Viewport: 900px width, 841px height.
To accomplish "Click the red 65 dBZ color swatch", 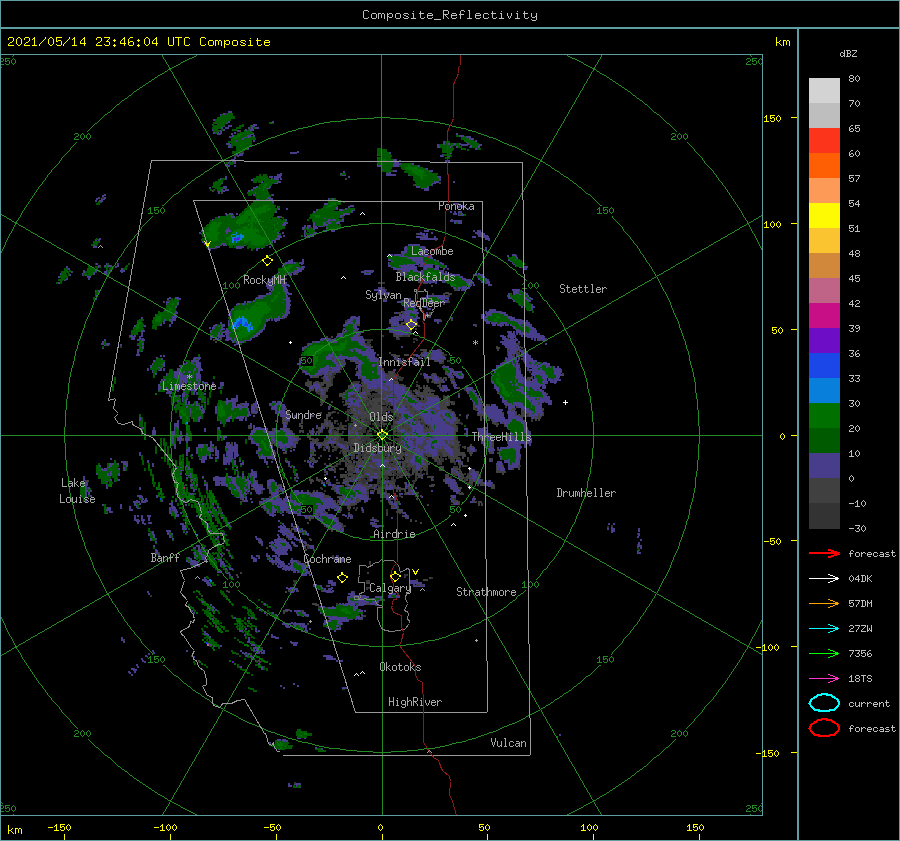I will pyautogui.click(x=824, y=140).
